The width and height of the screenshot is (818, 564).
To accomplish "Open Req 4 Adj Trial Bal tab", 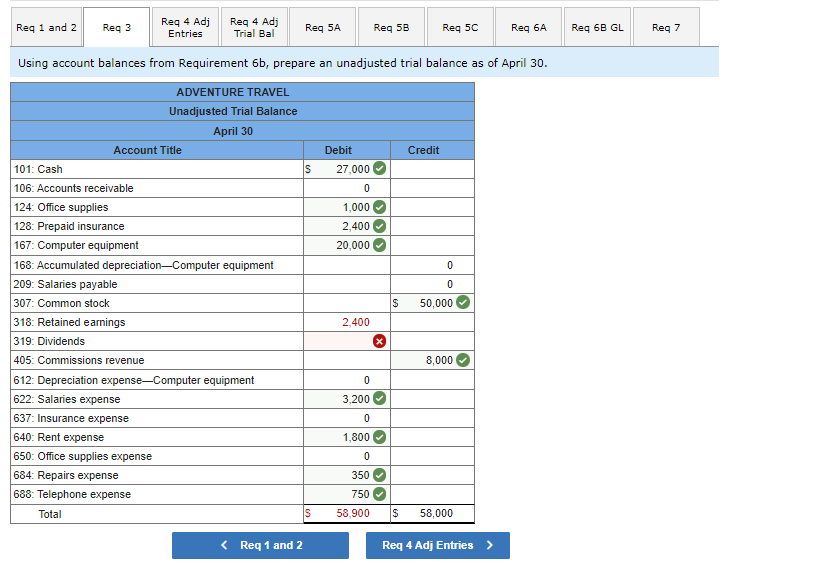I will (254, 27).
